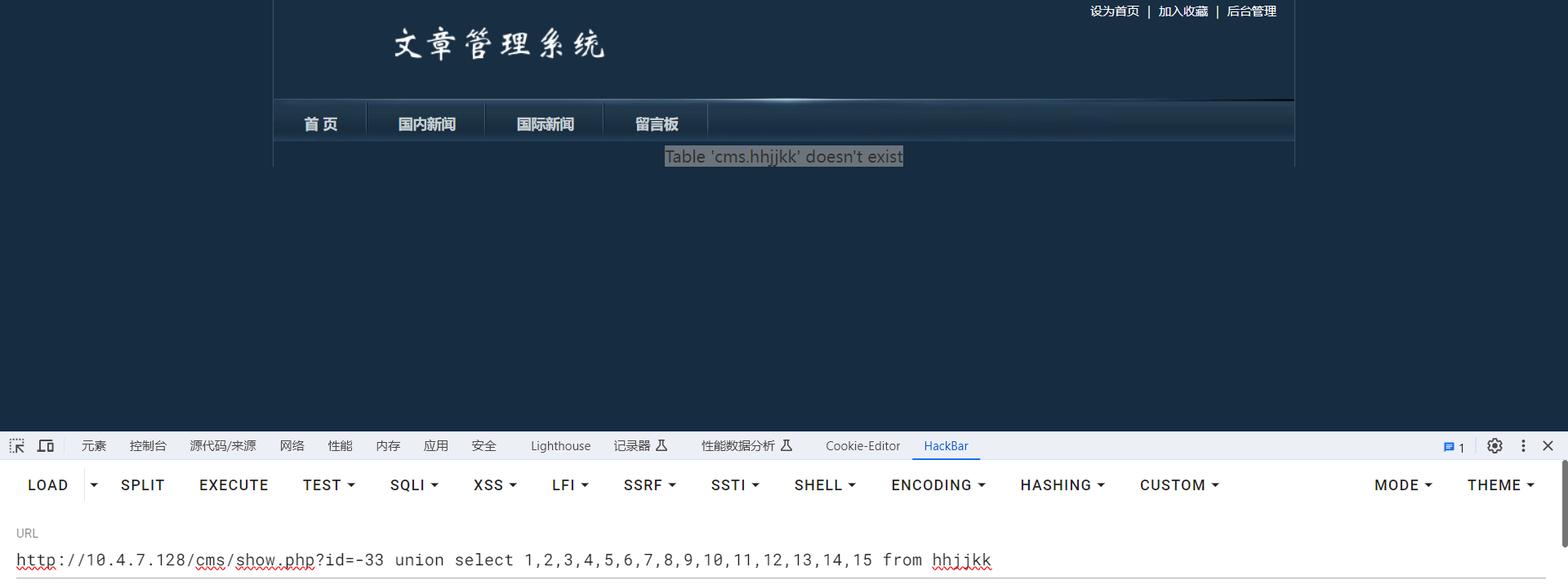
Task: Switch to the 性能 (Performance) tab
Action: [341, 446]
